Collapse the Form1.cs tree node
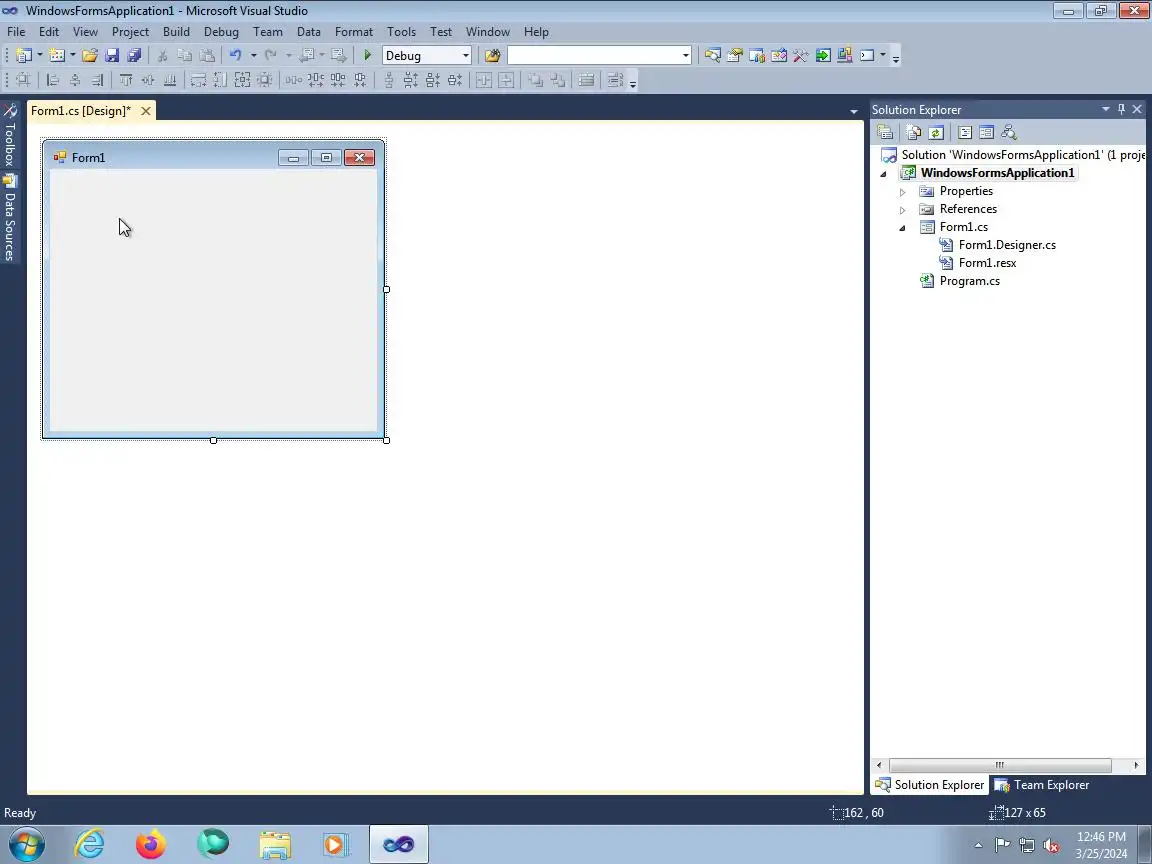The image size is (1152, 864). point(903,228)
